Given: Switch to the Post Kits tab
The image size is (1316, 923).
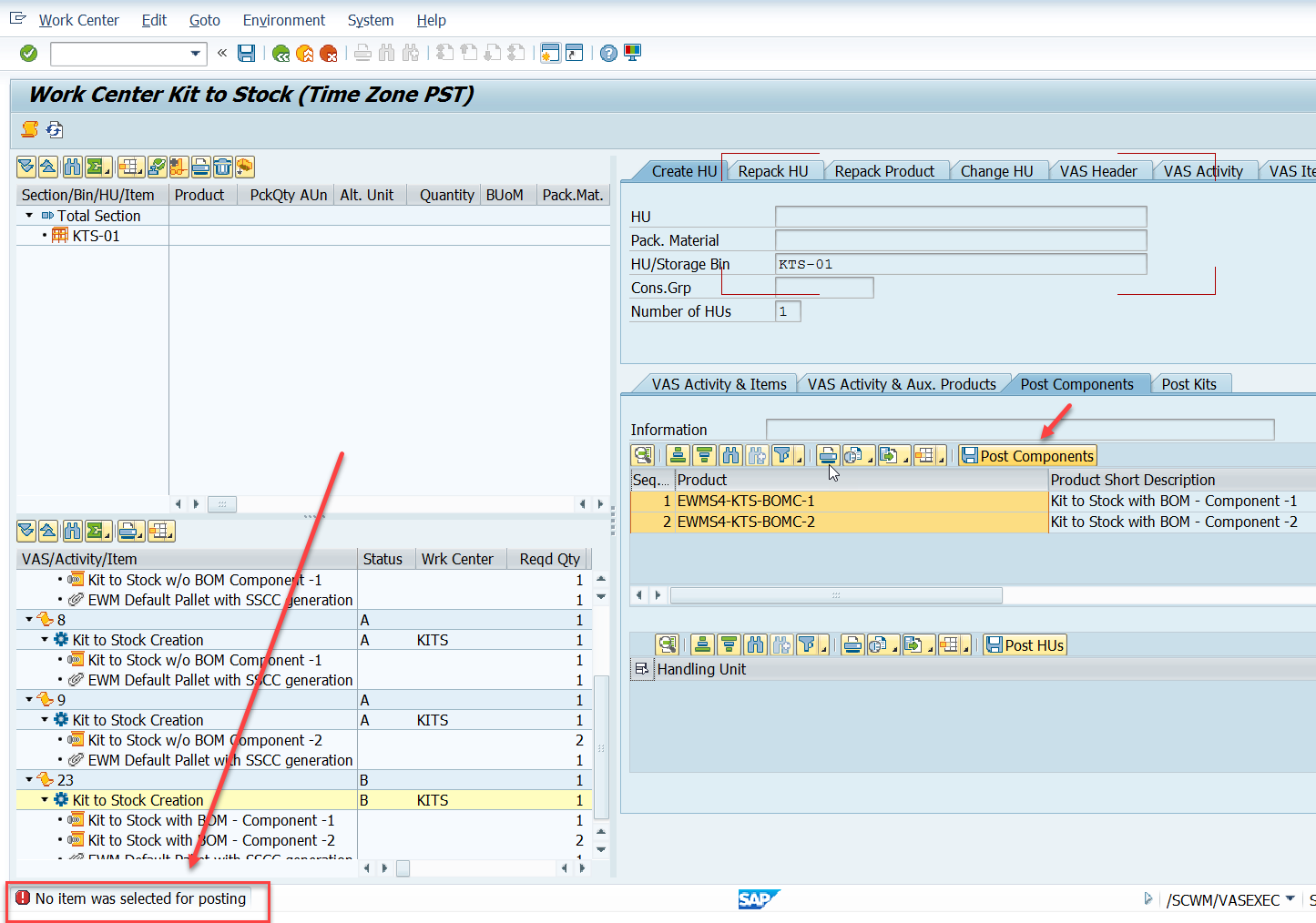Looking at the screenshot, I should coord(1189,384).
